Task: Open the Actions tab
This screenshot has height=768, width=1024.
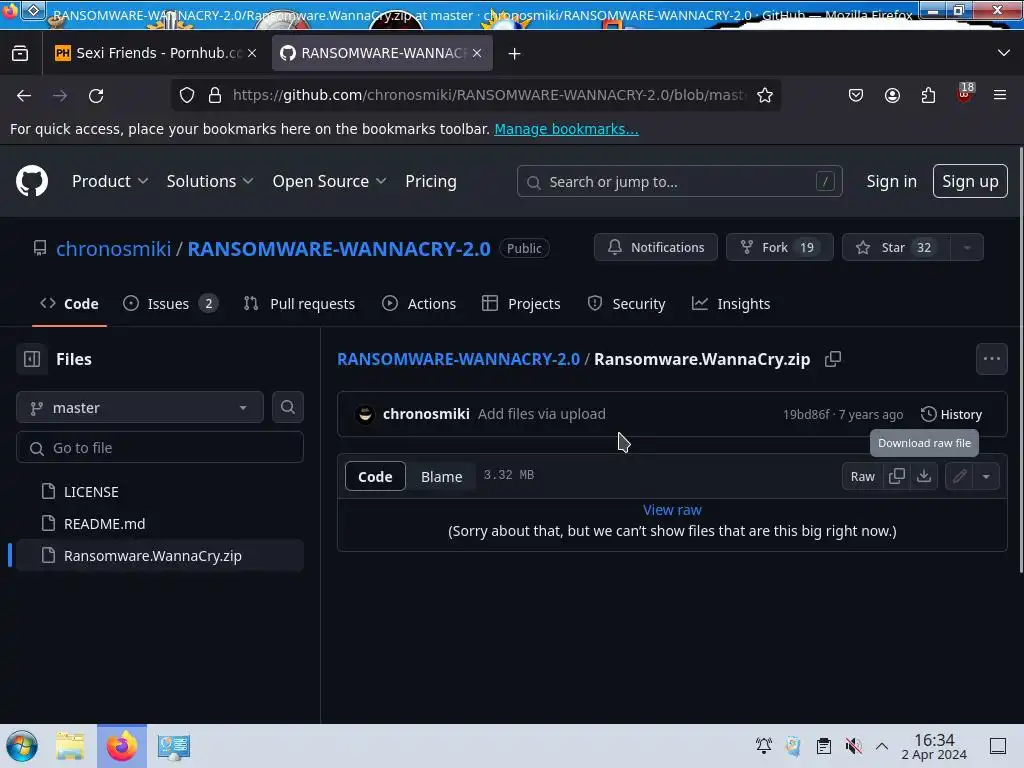Action: click(419, 304)
